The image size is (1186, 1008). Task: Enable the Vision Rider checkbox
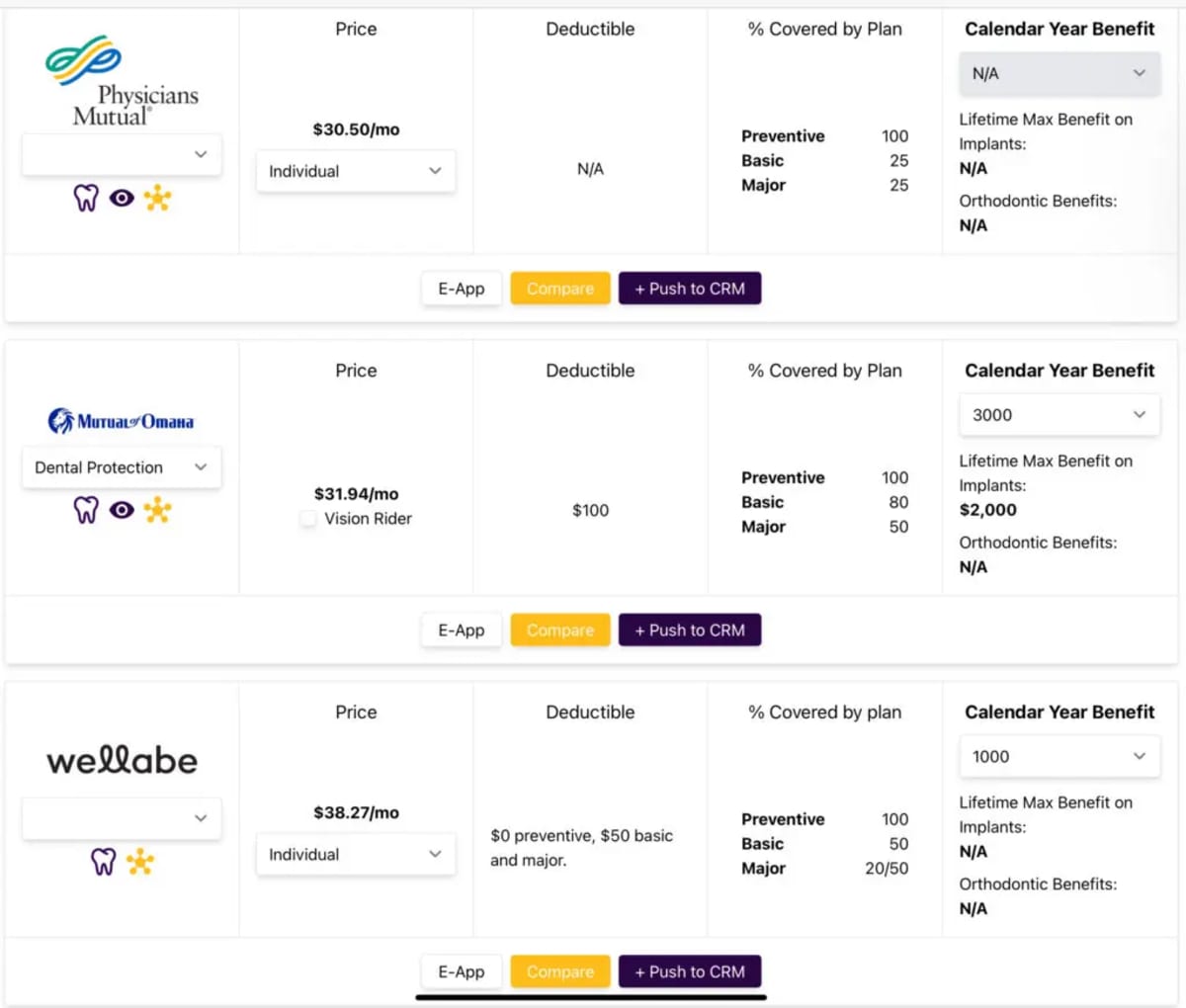(x=308, y=519)
